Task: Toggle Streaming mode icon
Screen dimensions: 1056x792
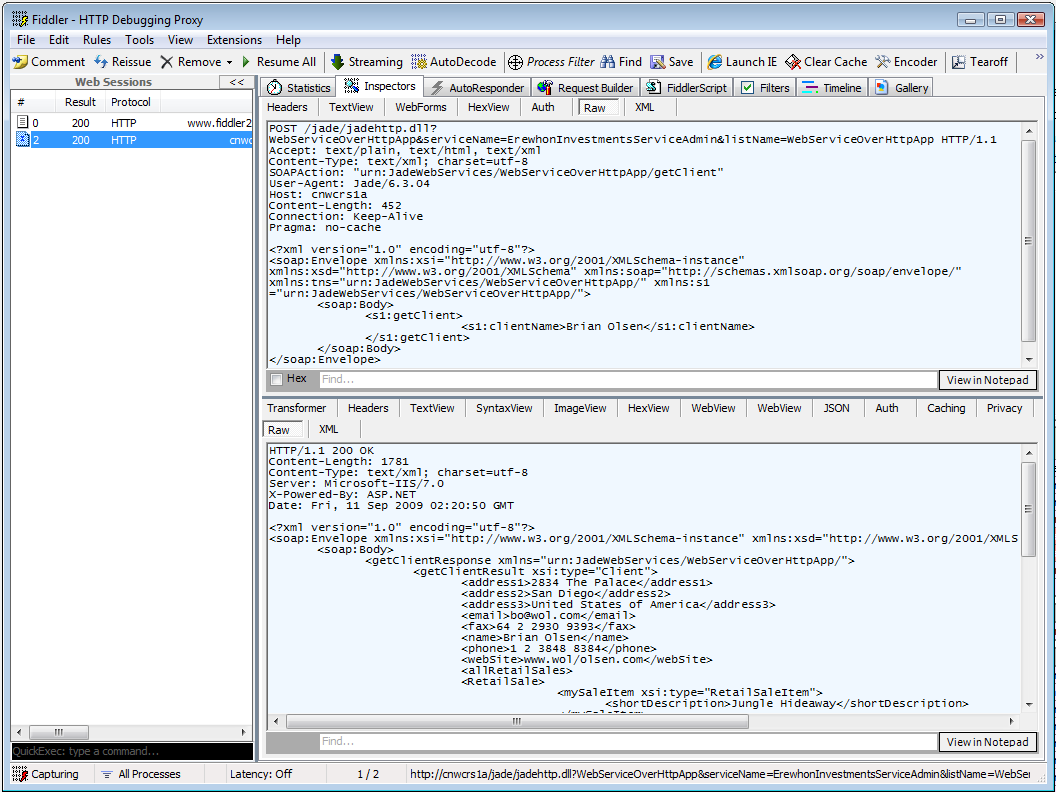Action: [337, 62]
